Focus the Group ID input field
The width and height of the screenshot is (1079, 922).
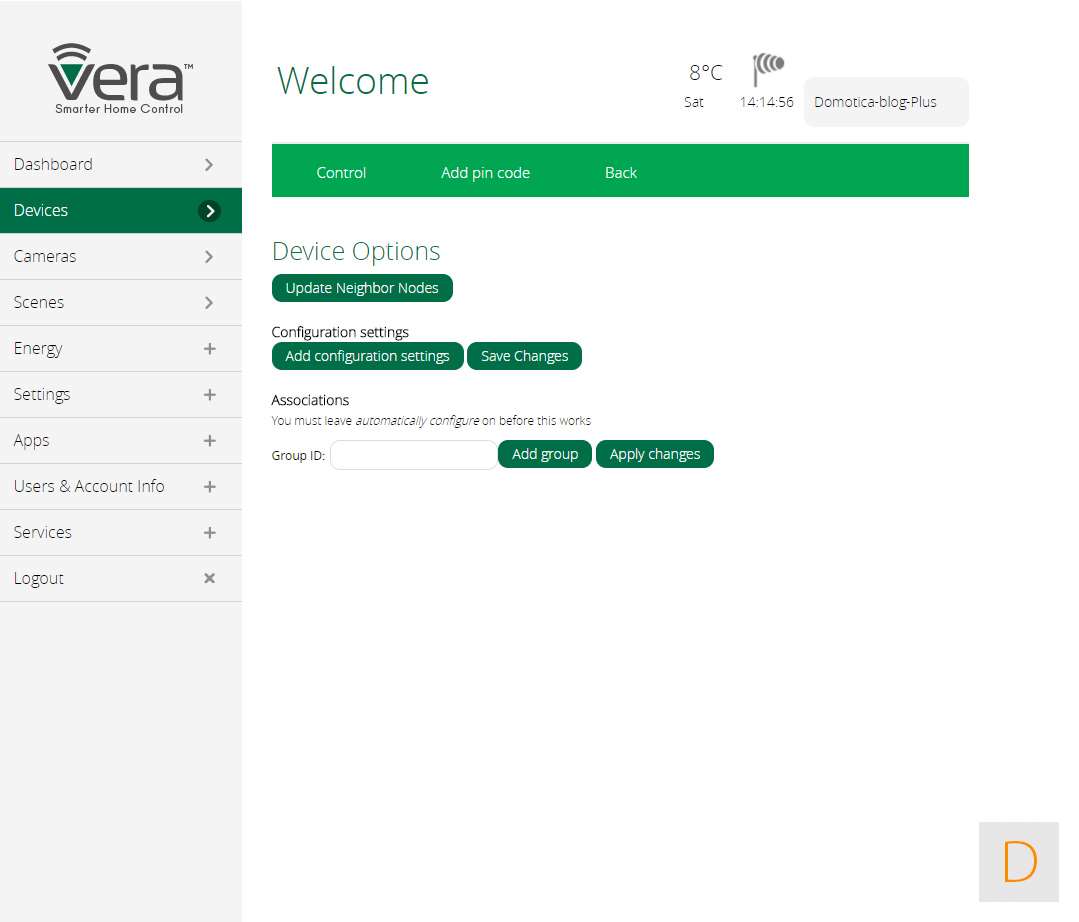point(413,454)
